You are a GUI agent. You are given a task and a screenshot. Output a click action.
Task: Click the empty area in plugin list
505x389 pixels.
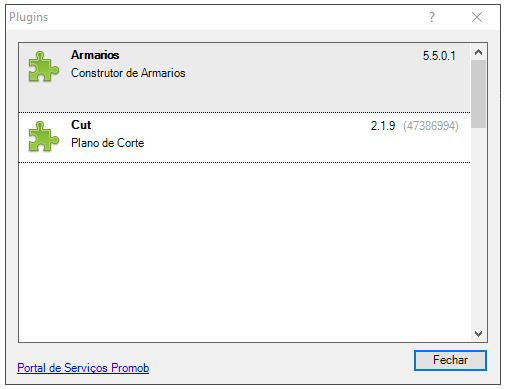click(245, 252)
